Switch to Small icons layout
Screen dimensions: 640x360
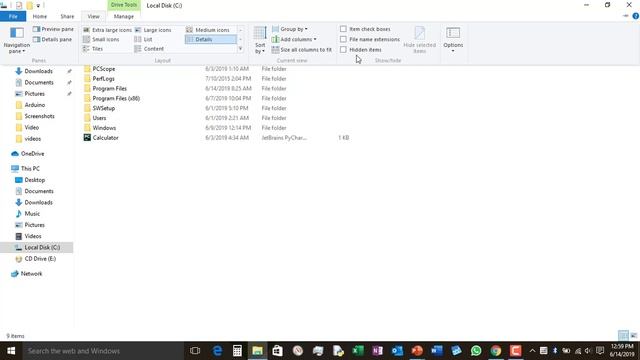coord(101,40)
